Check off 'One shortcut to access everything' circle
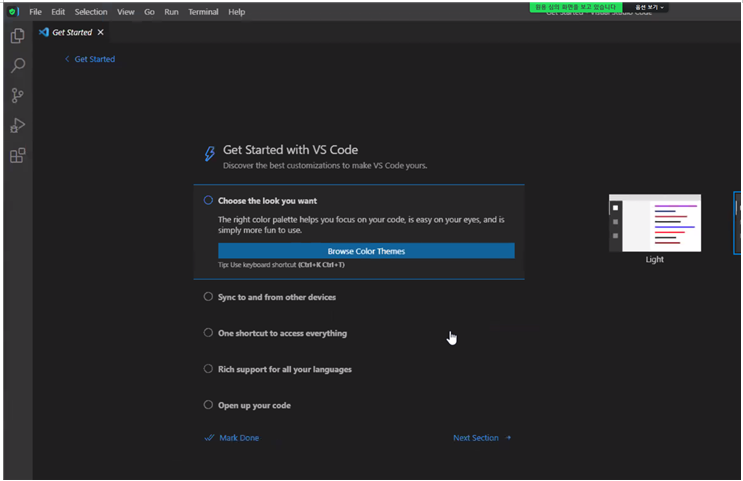This screenshot has height=481, width=743. click(x=208, y=333)
